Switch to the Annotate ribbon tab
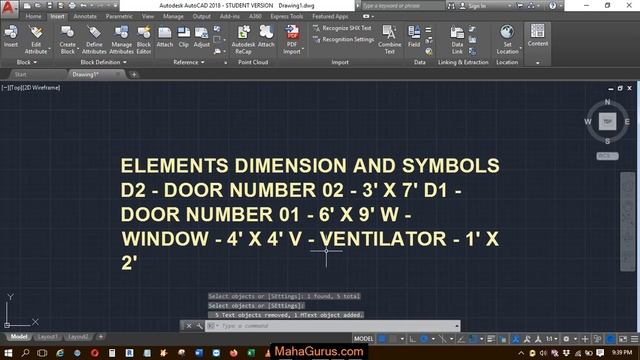 (x=85, y=16)
